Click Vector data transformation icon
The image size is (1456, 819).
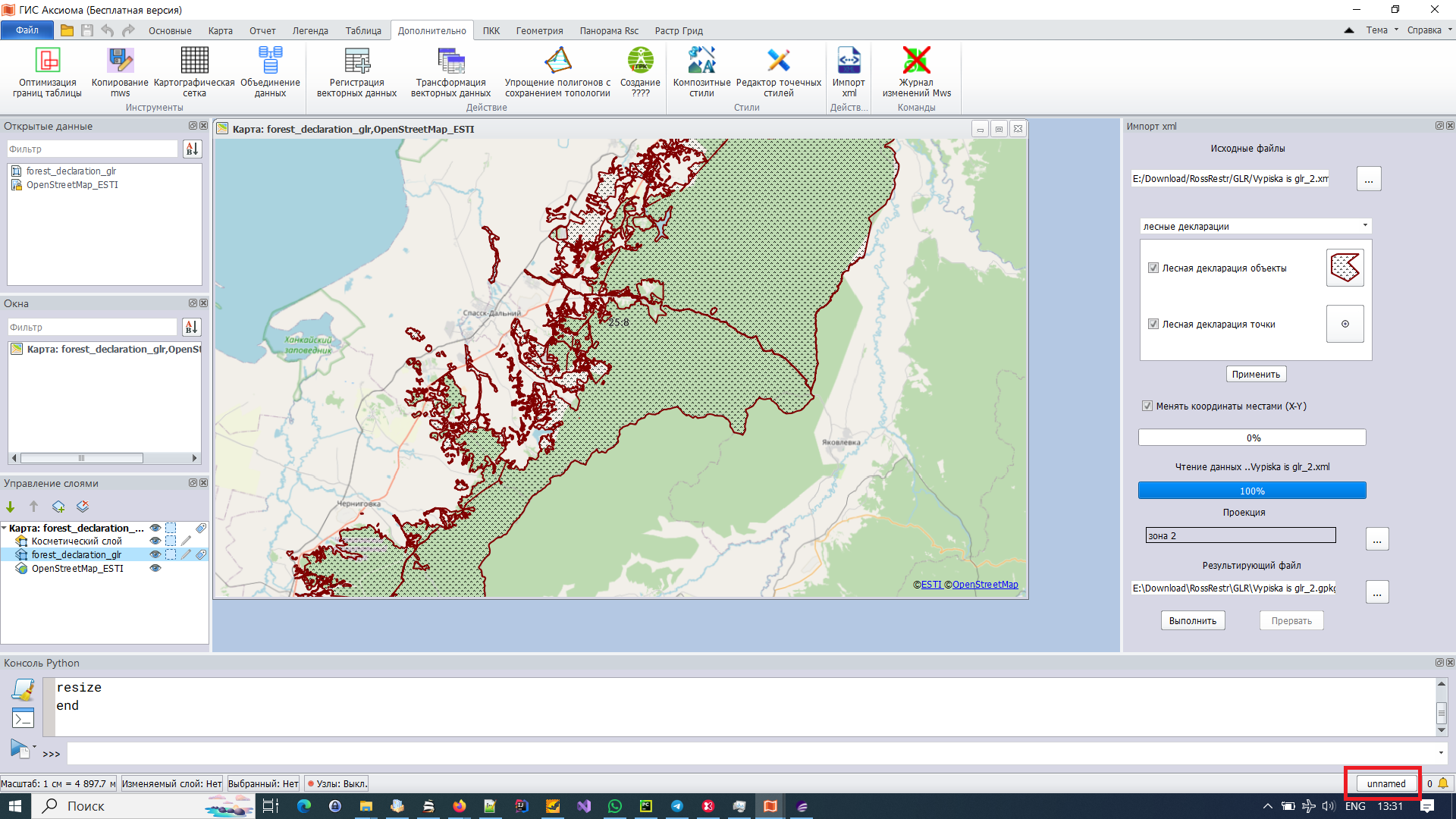coord(450,61)
